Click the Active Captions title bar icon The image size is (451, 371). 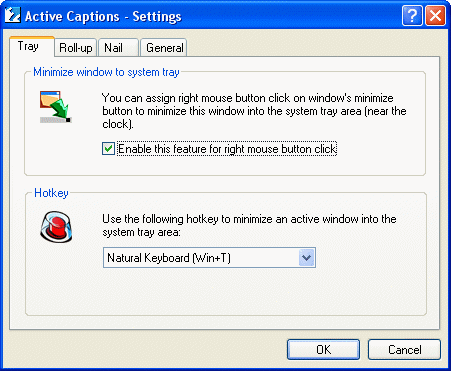click(x=13, y=15)
